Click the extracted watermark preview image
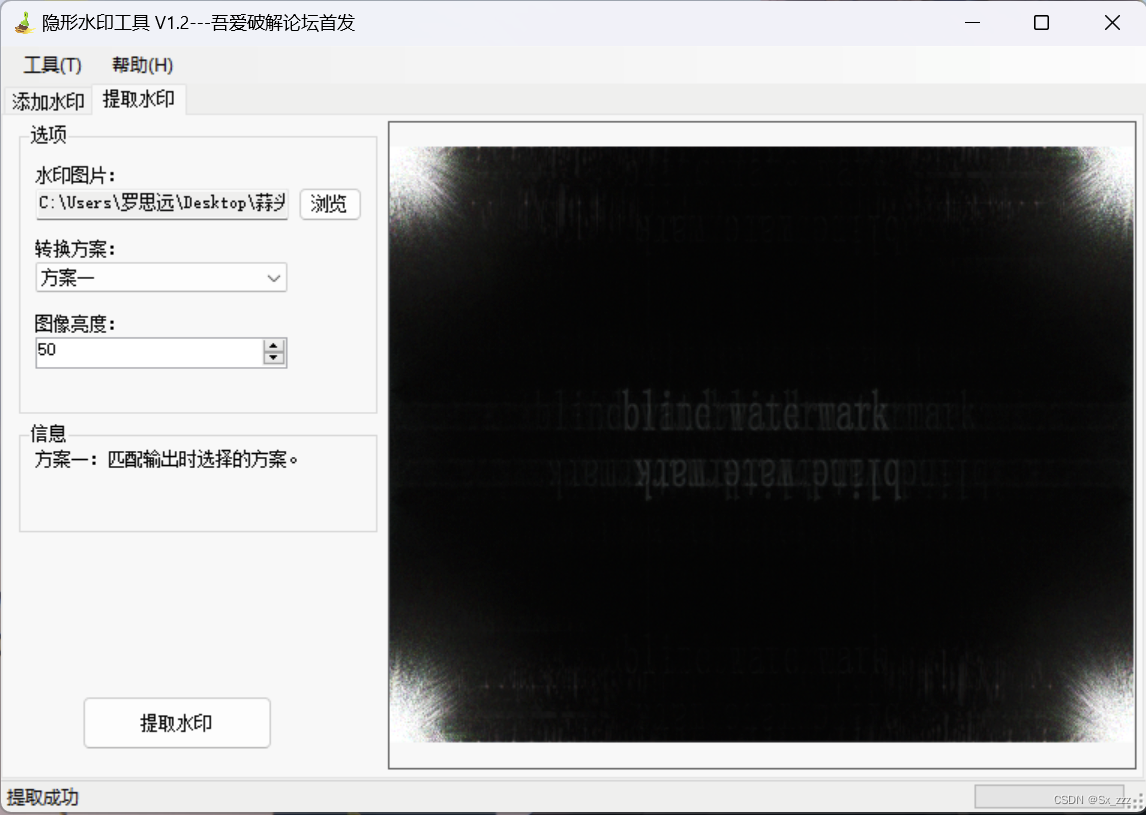 click(762, 444)
